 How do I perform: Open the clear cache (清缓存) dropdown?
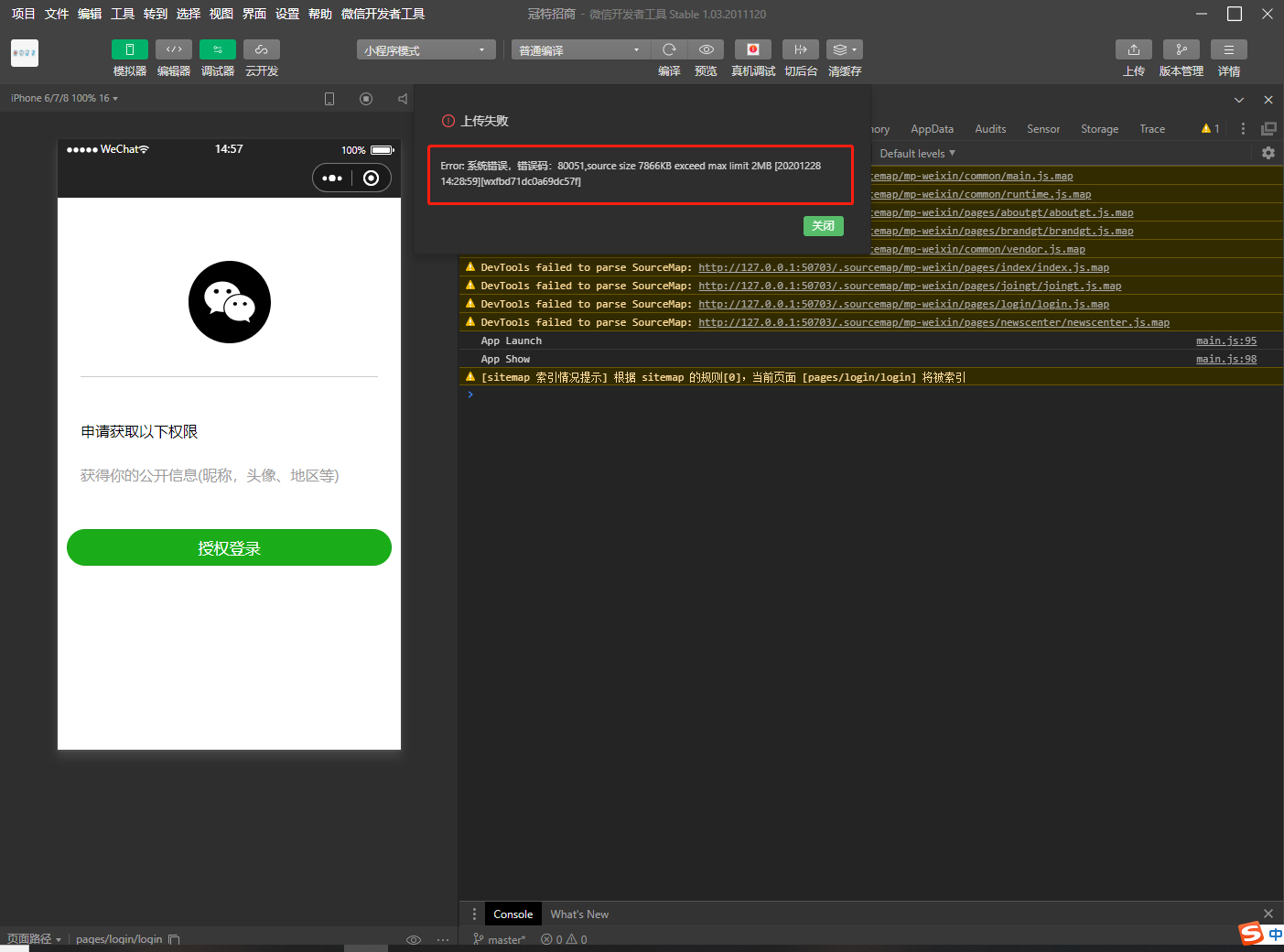[845, 49]
